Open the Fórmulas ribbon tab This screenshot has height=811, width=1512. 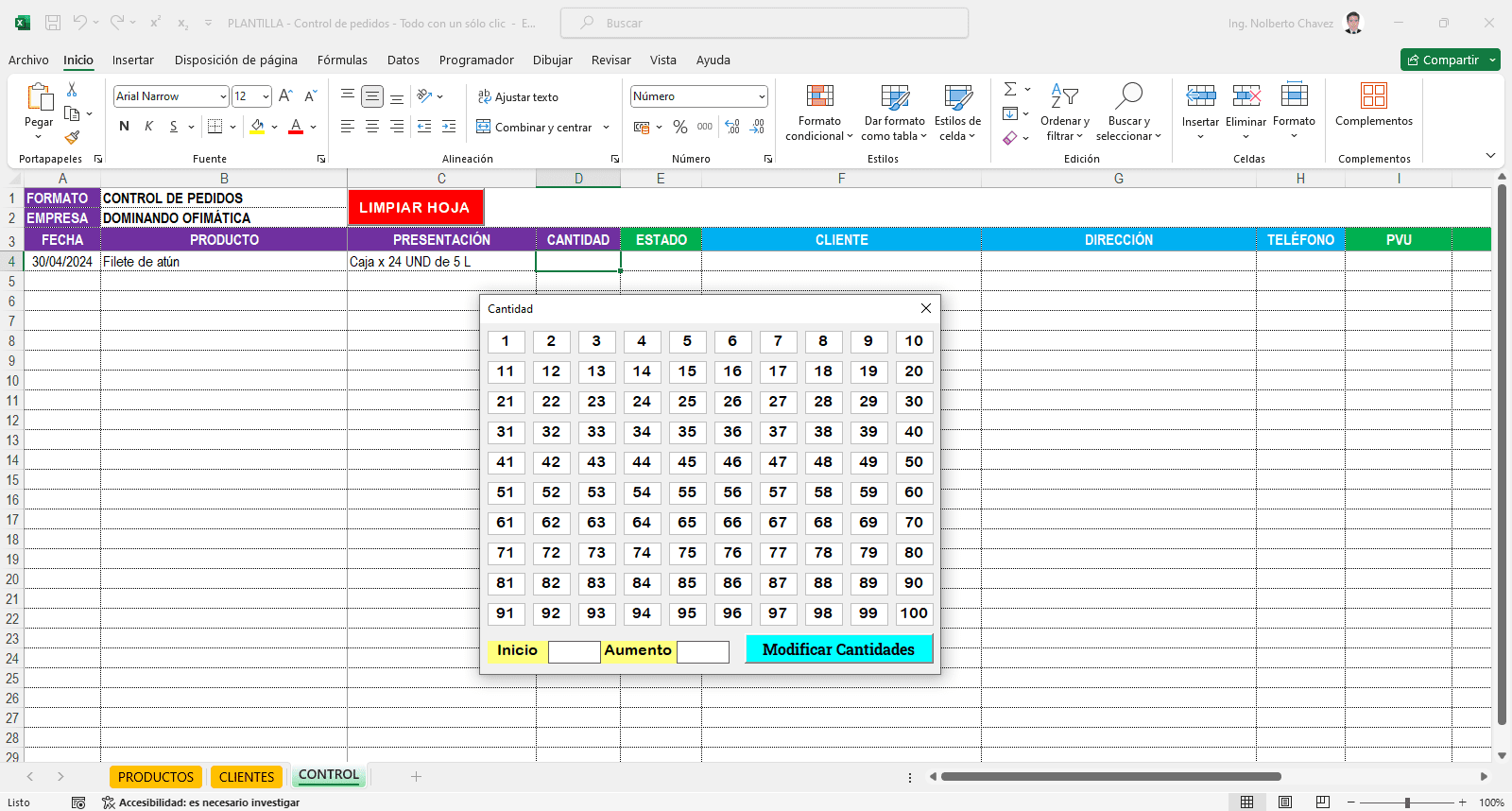[x=342, y=60]
